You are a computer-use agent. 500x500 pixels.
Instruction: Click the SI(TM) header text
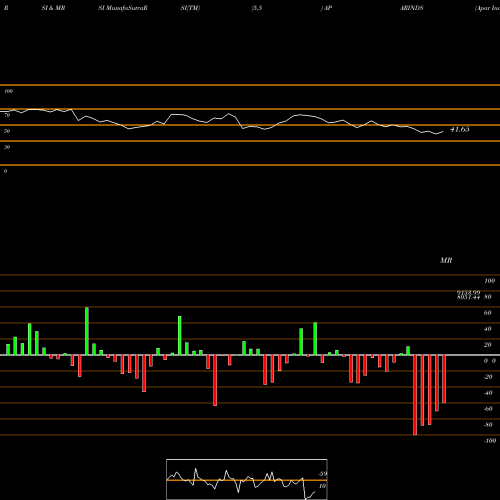[190, 8]
